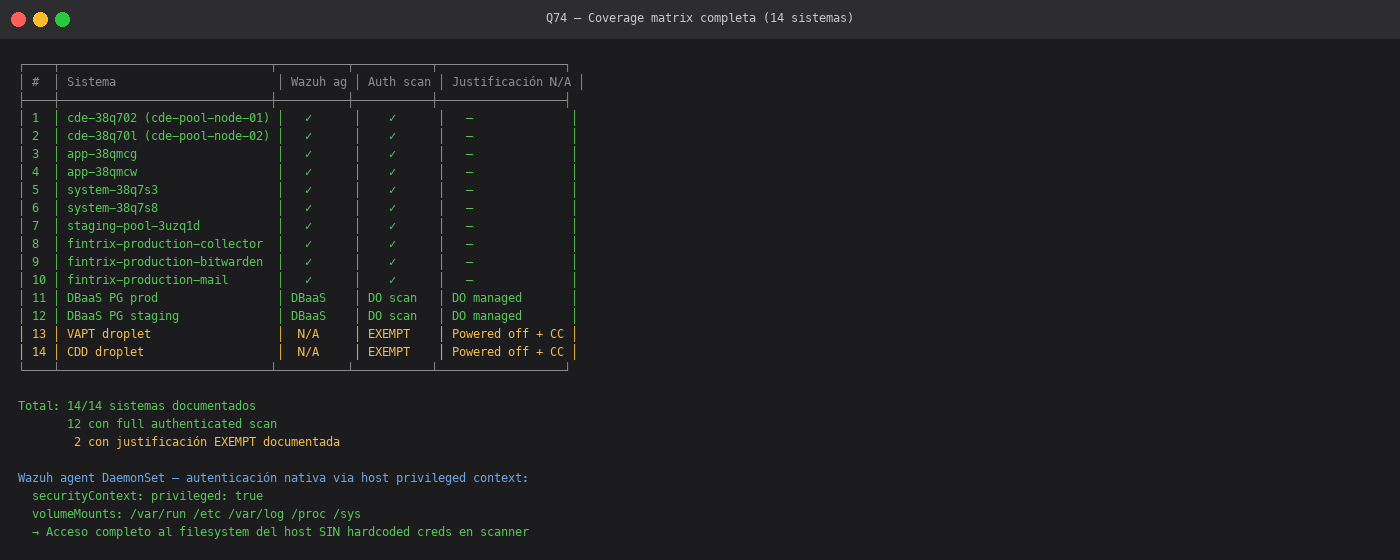Click '12 con full authenticated scan' line
The height and width of the screenshot is (560, 1400).
(x=172, y=424)
